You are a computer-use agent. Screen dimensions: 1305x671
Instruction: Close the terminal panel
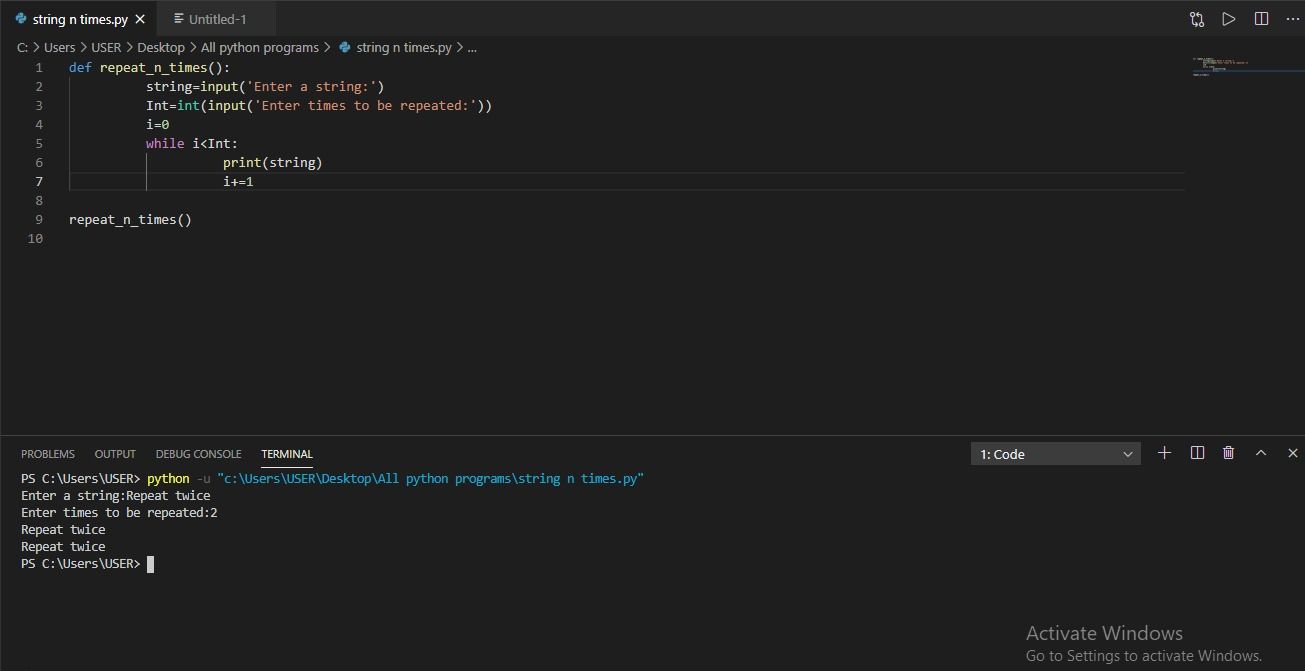[1292, 453]
